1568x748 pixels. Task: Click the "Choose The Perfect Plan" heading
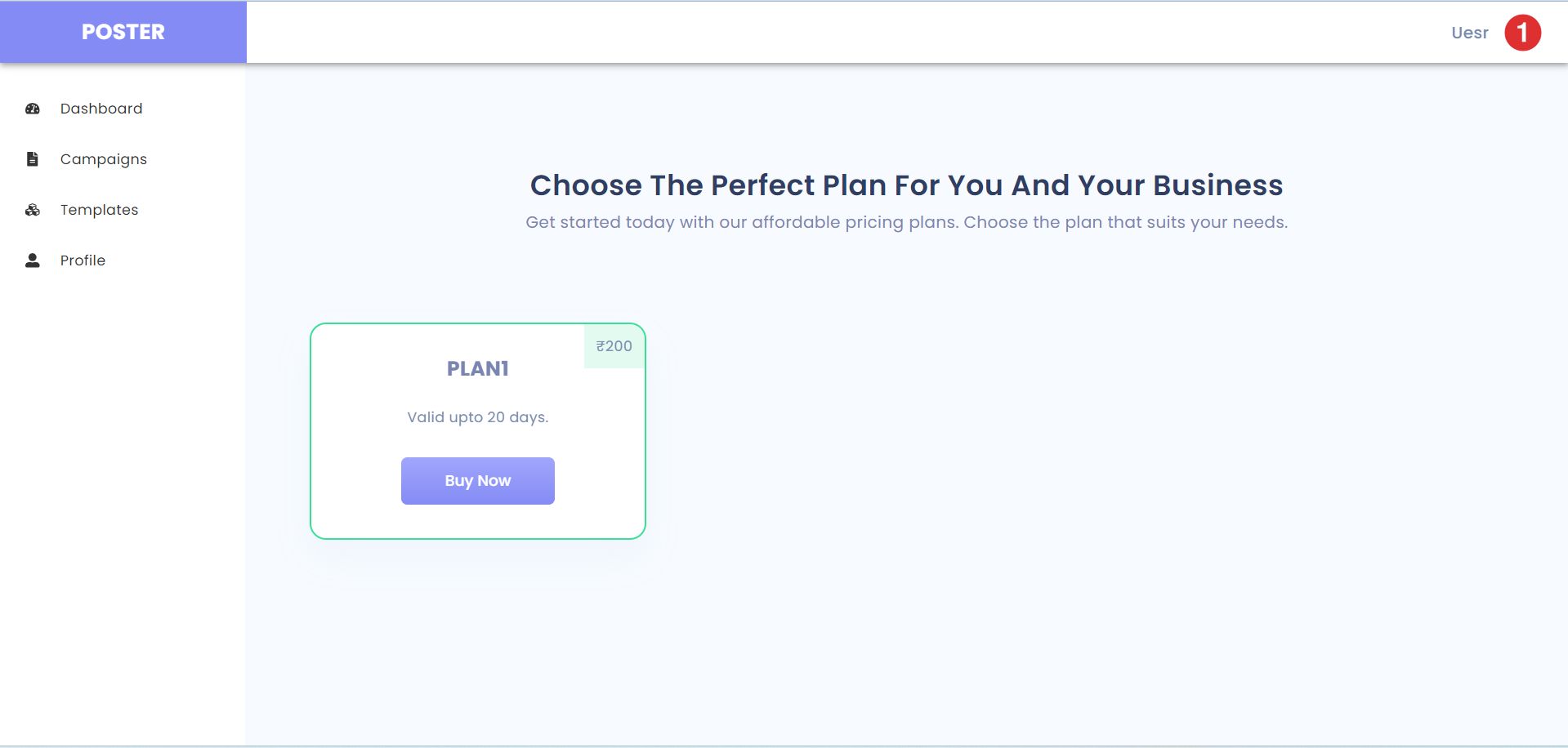[906, 185]
